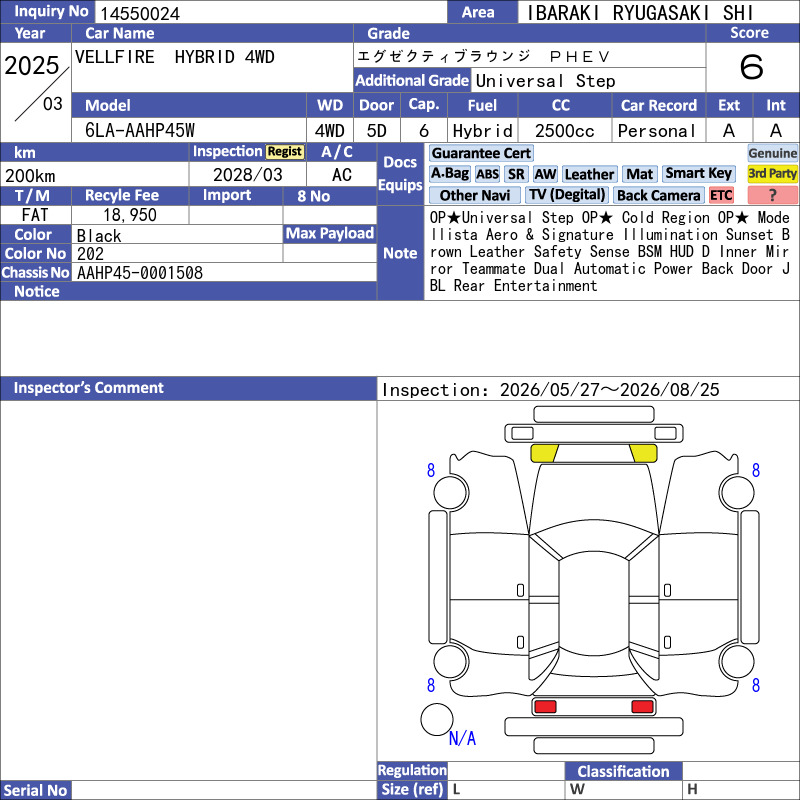Click the Chassis No AAHP45-0001508 field
This screenshot has width=800, height=800.
(224, 272)
